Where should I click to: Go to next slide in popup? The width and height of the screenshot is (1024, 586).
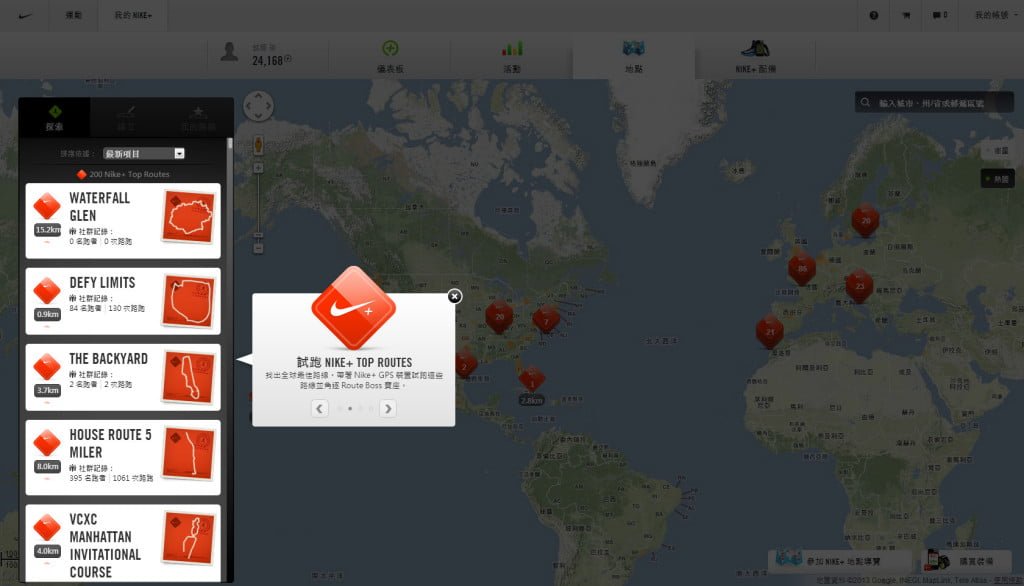click(x=388, y=408)
